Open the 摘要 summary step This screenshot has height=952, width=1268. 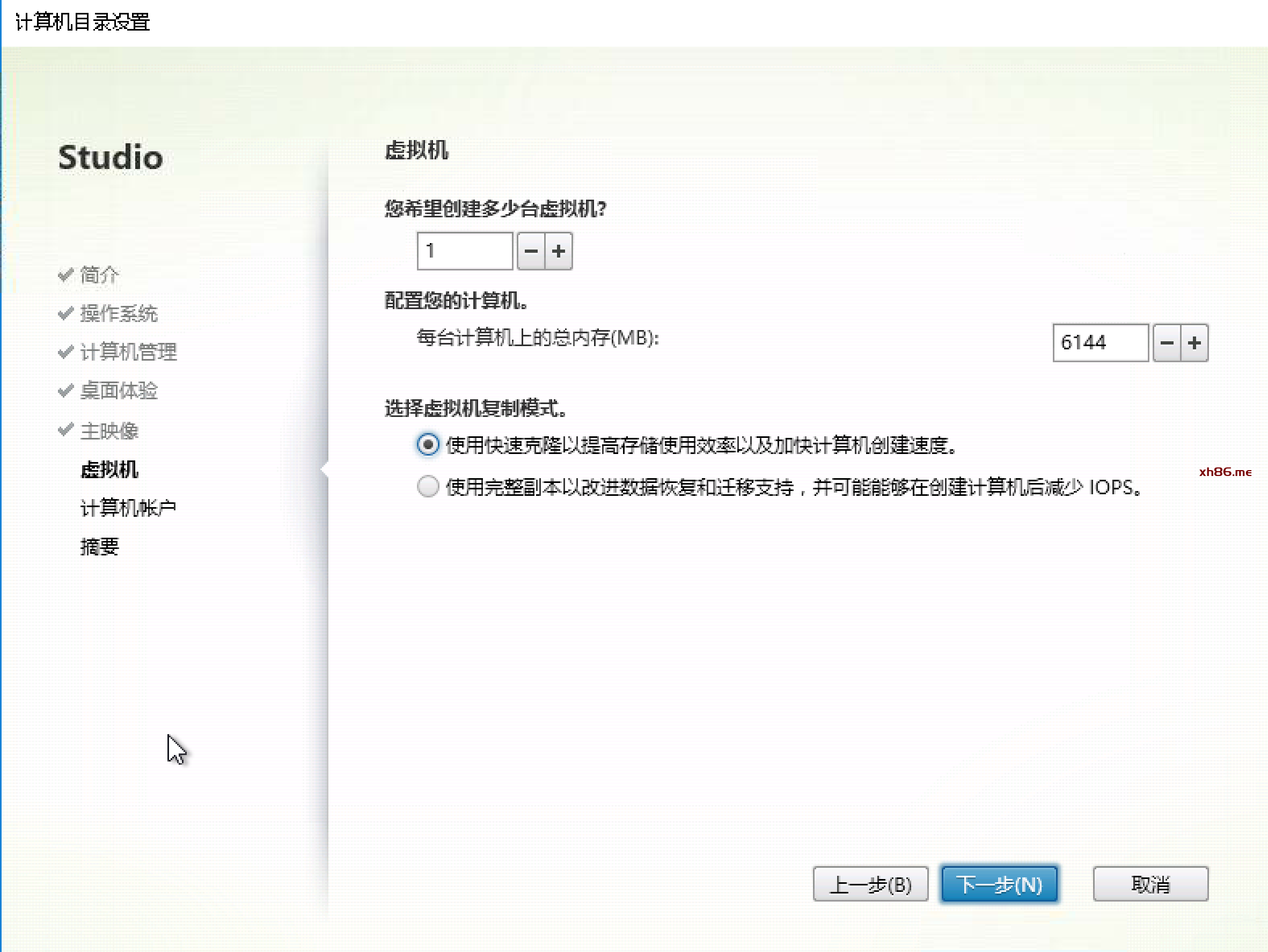100,546
